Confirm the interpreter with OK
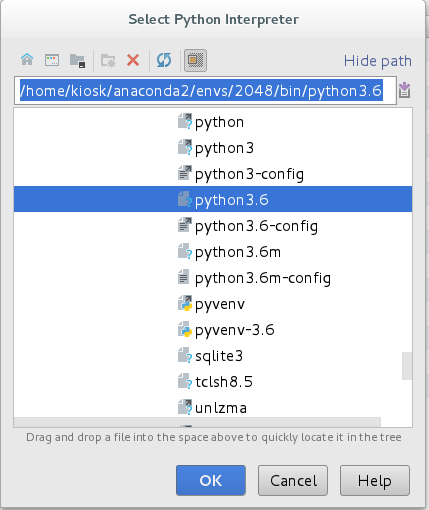The image size is (429, 510). click(x=211, y=480)
